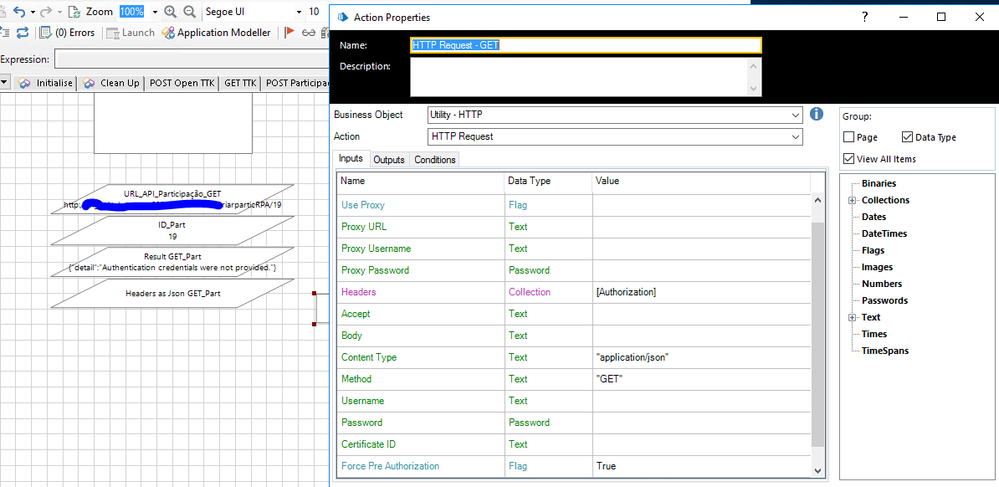The image size is (999, 487).
Task: Toggle the View All Items checkbox
Action: click(848, 159)
